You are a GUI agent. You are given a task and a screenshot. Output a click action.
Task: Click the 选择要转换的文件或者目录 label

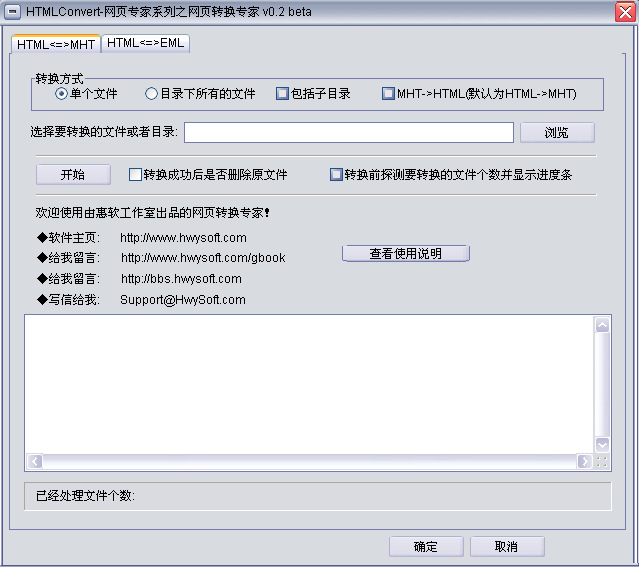104,132
